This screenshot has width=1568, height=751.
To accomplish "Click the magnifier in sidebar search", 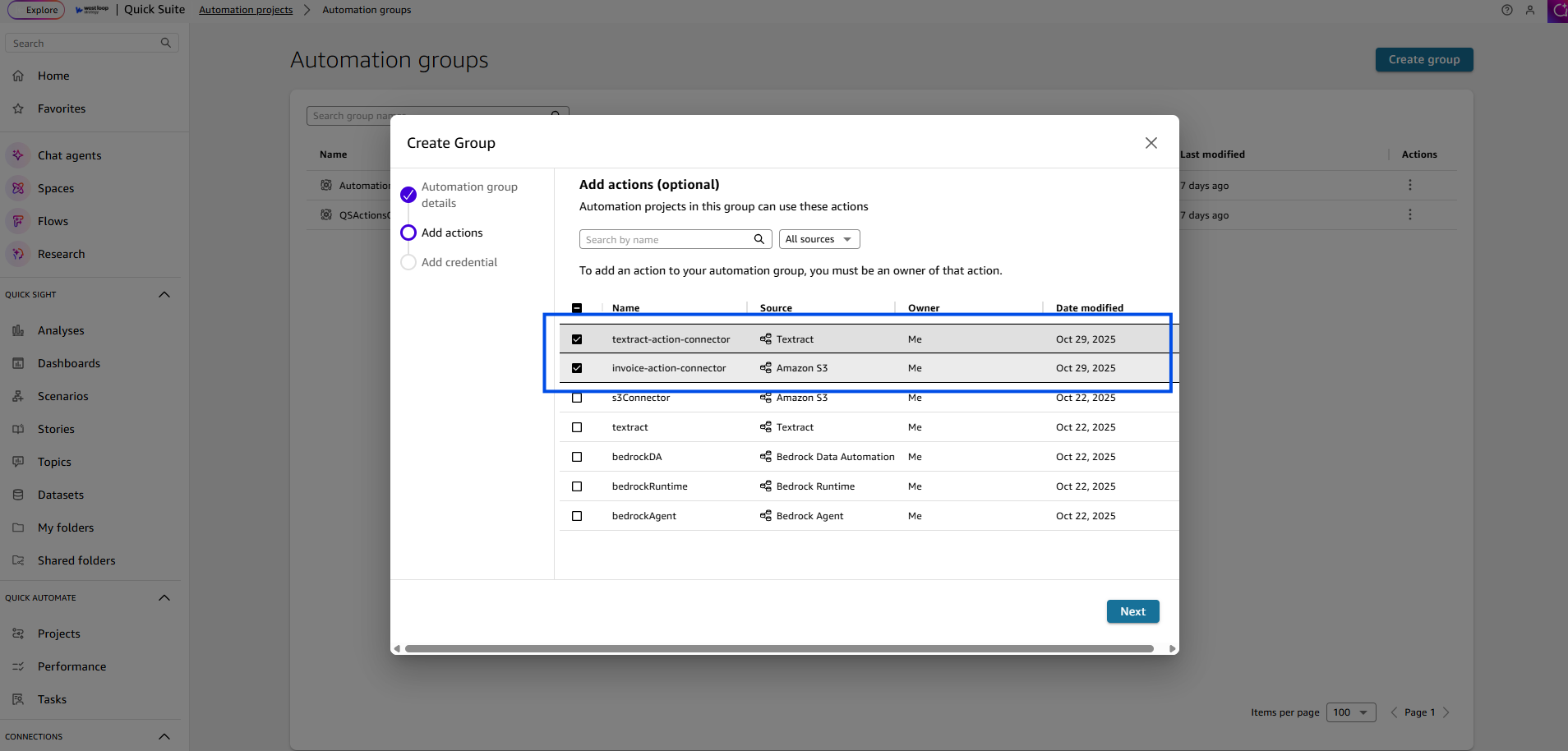I will [166, 43].
